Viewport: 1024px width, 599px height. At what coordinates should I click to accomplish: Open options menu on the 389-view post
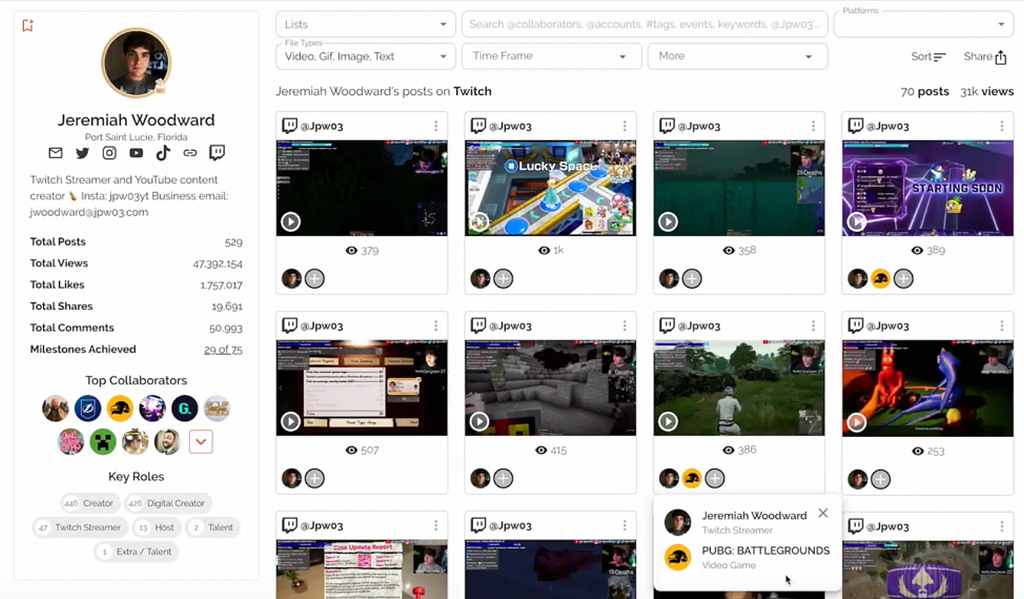tap(1002, 126)
